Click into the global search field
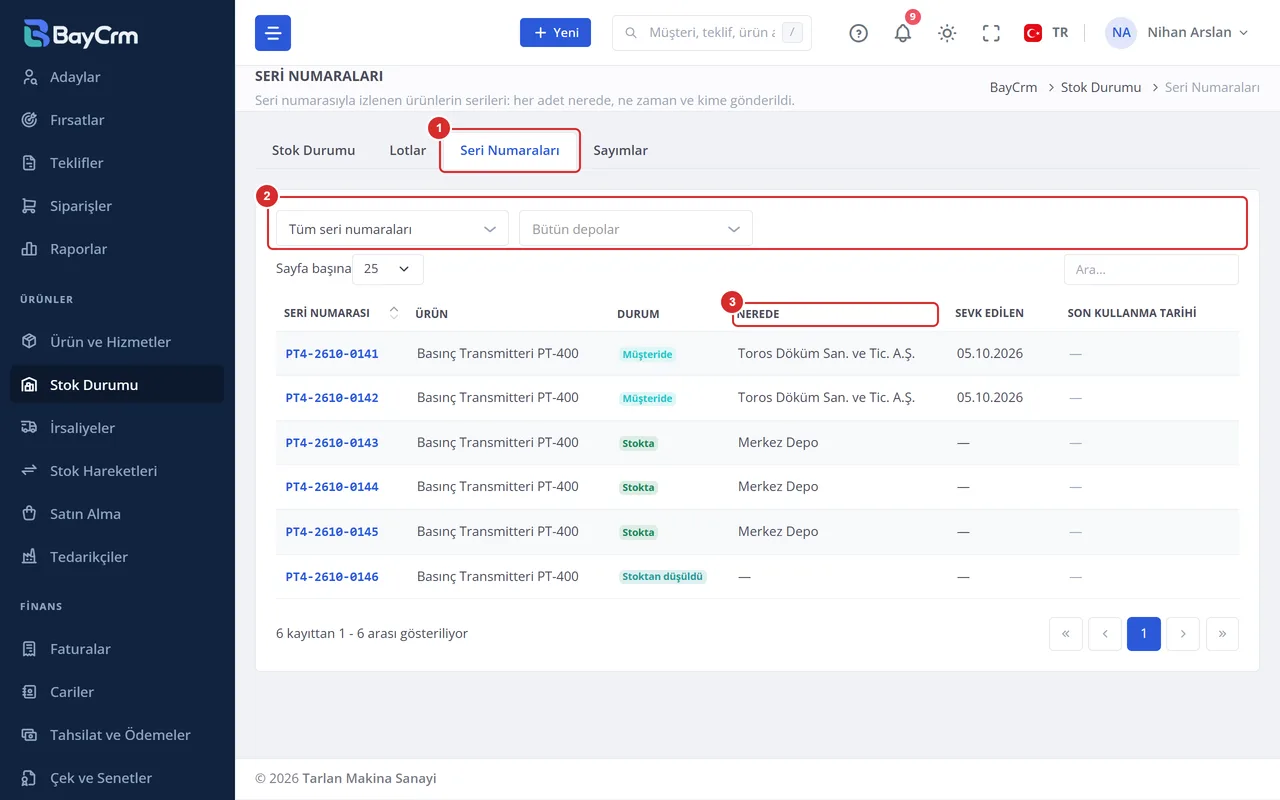Image resolution: width=1280 pixels, height=800 pixels. coord(712,33)
